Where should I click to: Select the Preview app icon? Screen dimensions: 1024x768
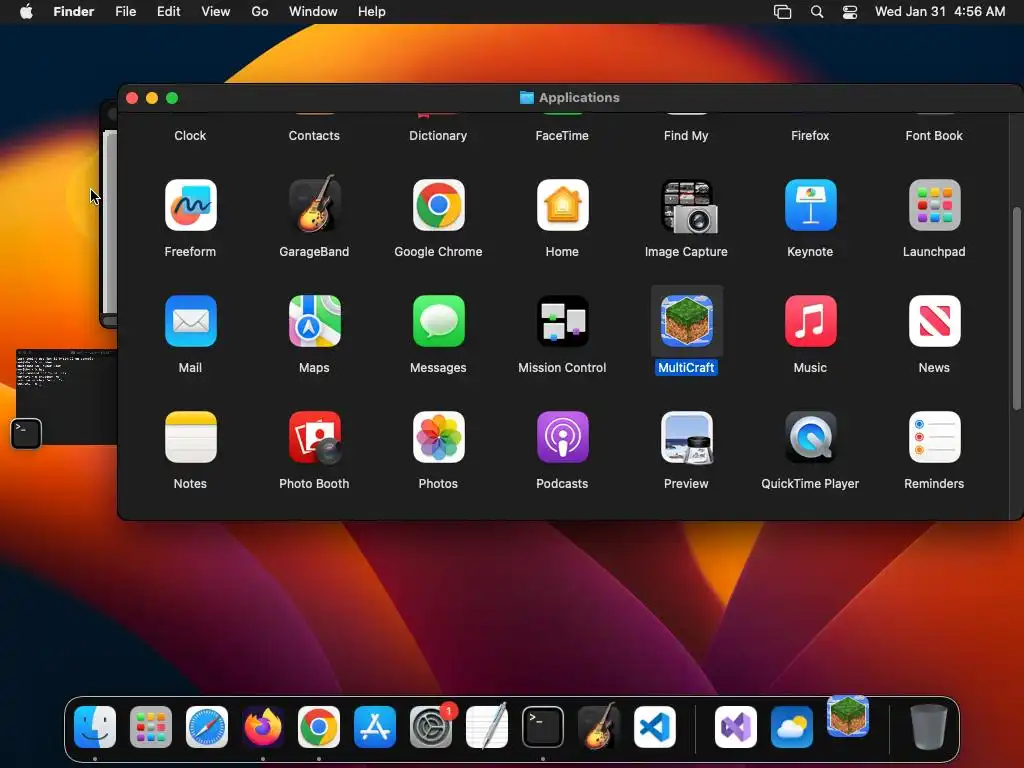[x=686, y=437]
